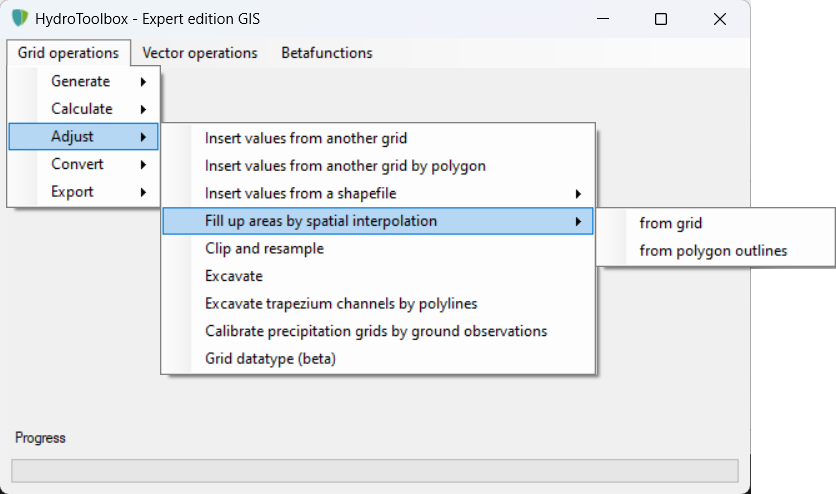Click the Grid operations menu
Image resolution: width=836 pixels, height=494 pixels.
(68, 53)
